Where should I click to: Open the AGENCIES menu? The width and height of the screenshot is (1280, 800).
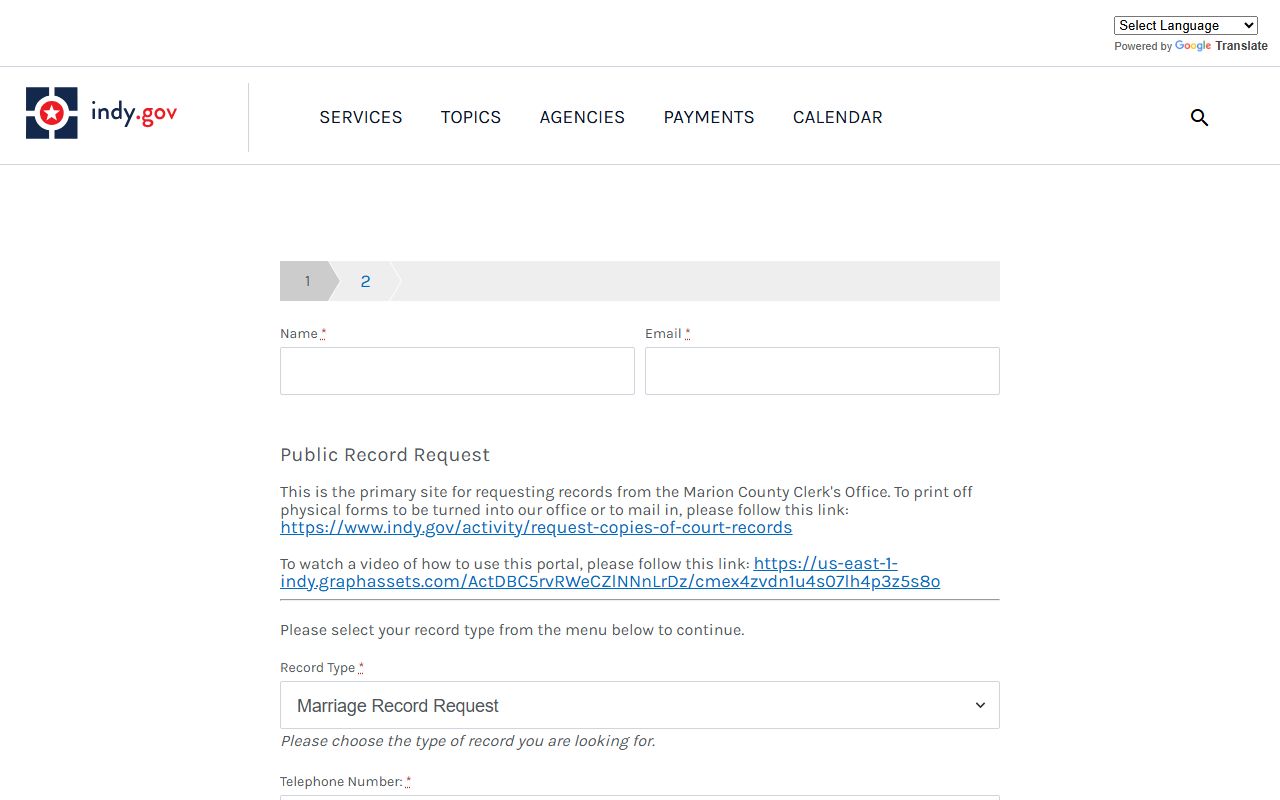click(x=582, y=117)
